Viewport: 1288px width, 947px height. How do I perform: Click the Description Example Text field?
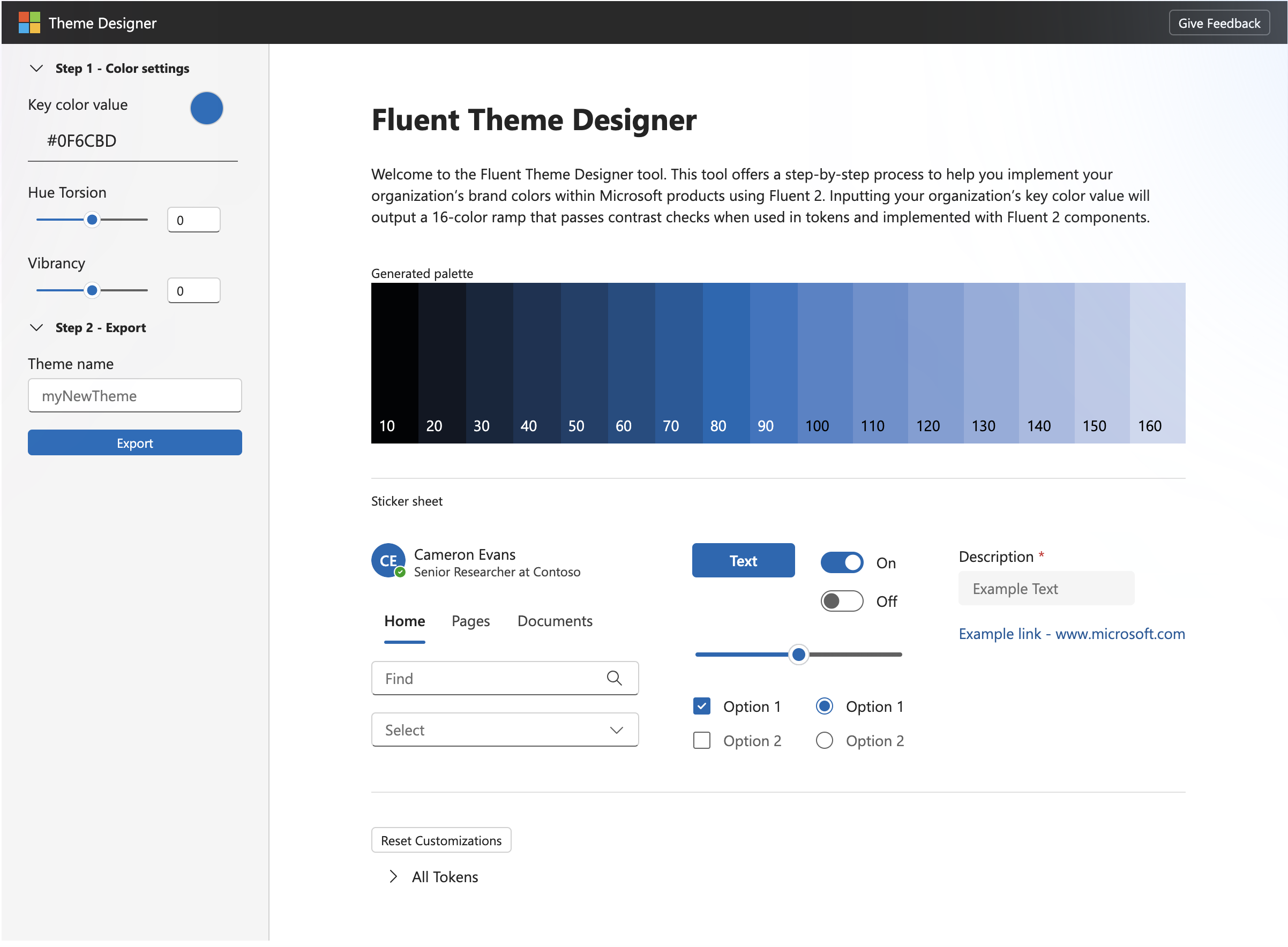click(1046, 588)
